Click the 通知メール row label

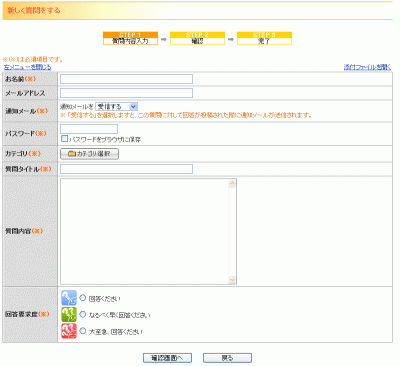tap(27, 111)
